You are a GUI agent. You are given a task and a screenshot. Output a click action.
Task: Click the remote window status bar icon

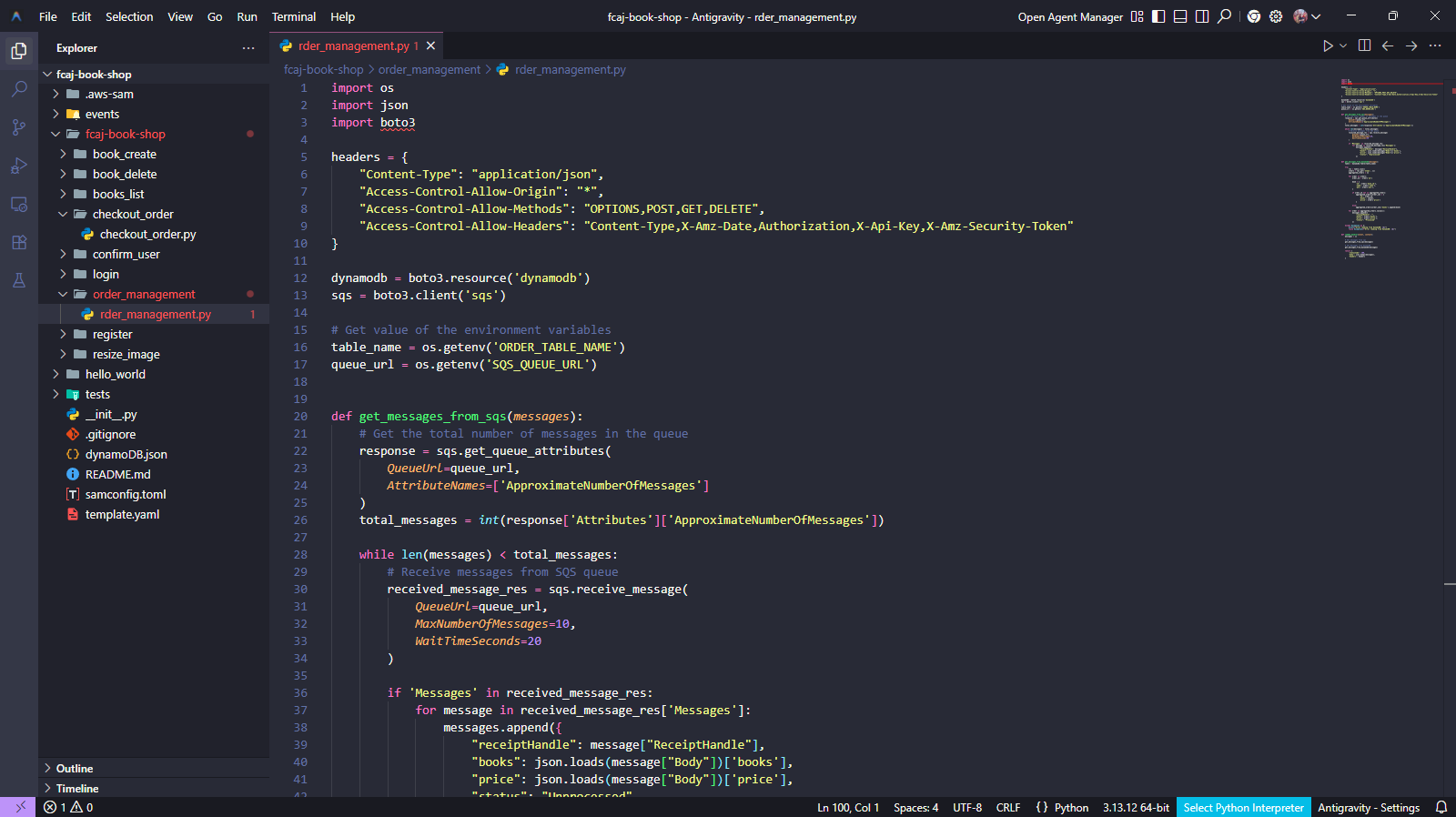pyautogui.click(x=20, y=807)
